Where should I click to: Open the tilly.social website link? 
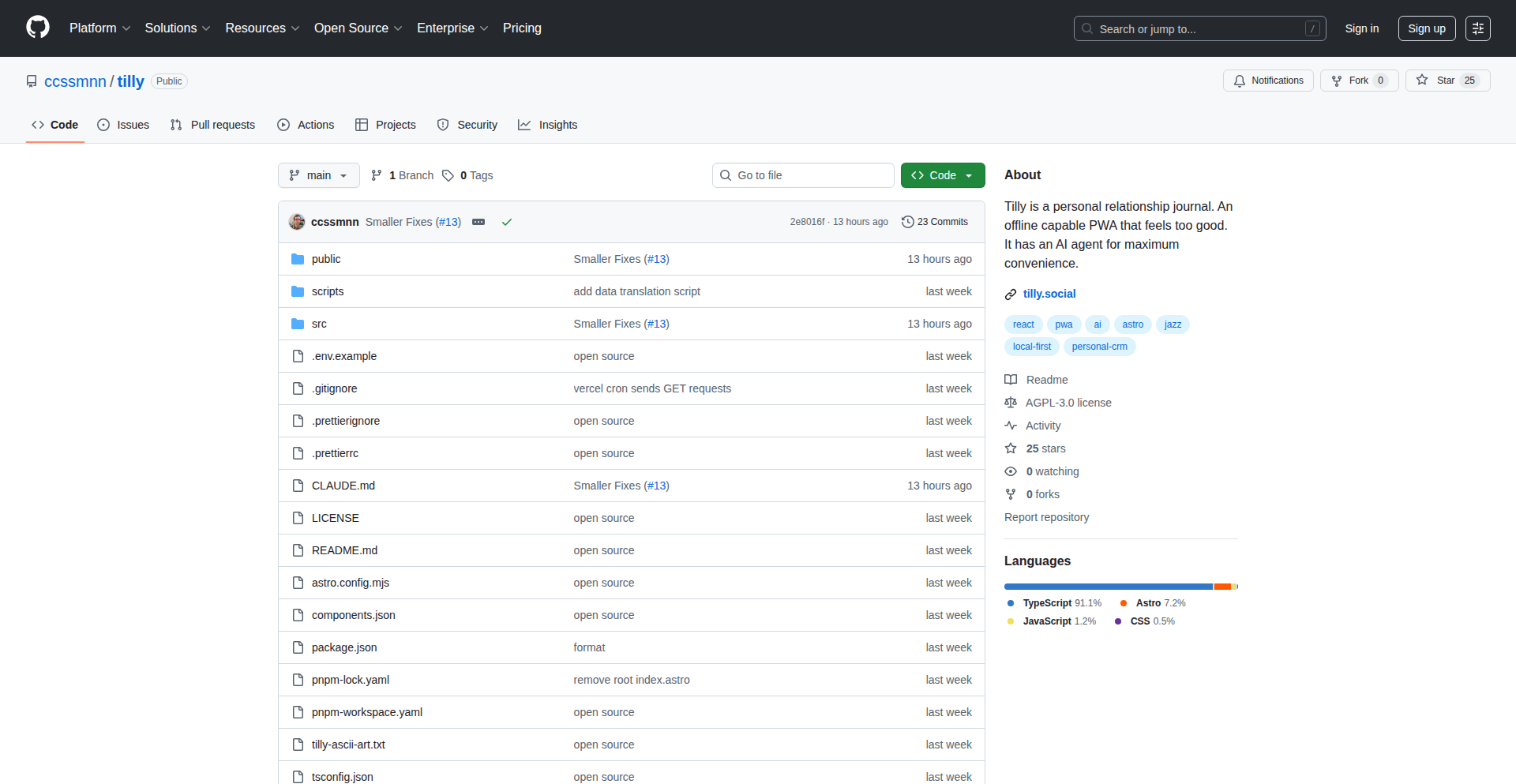pyautogui.click(x=1049, y=294)
